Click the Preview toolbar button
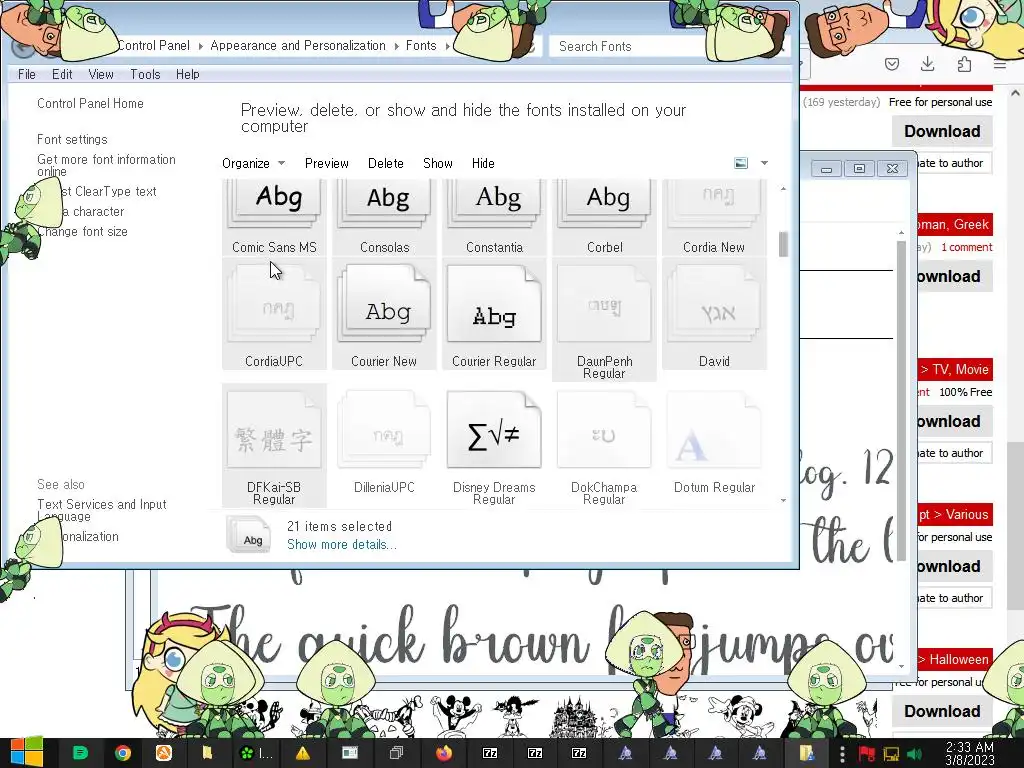Screen dimensions: 1024x768 coord(327,163)
